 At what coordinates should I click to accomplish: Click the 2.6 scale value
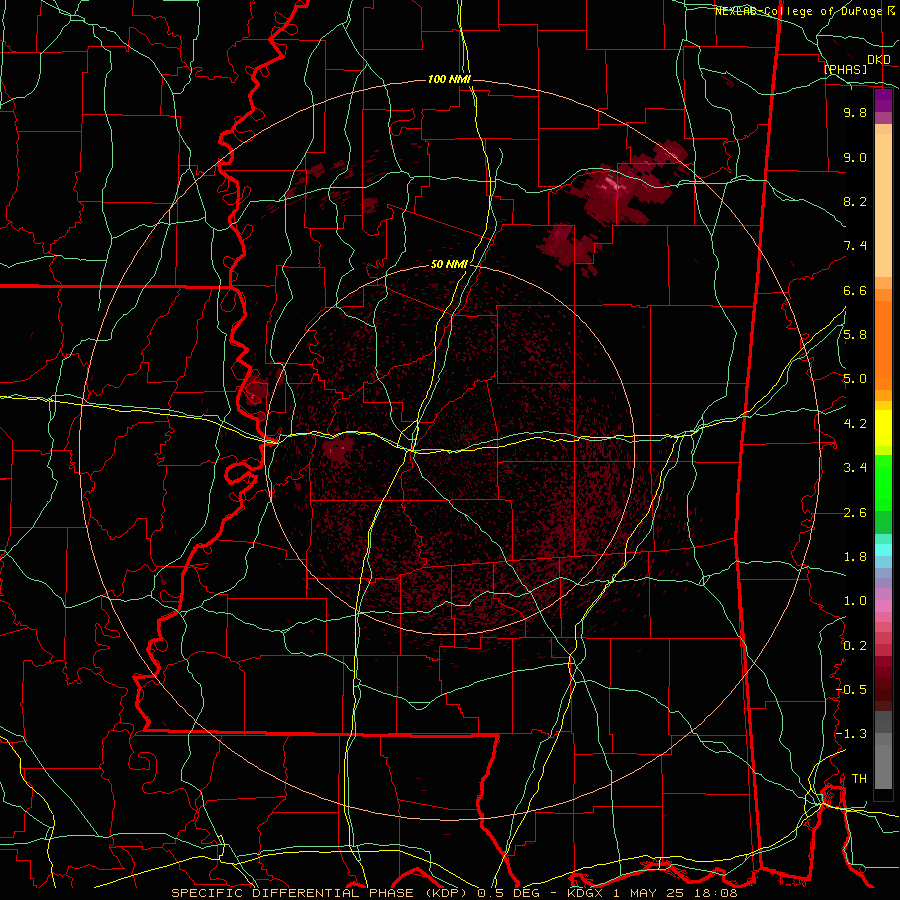[855, 513]
